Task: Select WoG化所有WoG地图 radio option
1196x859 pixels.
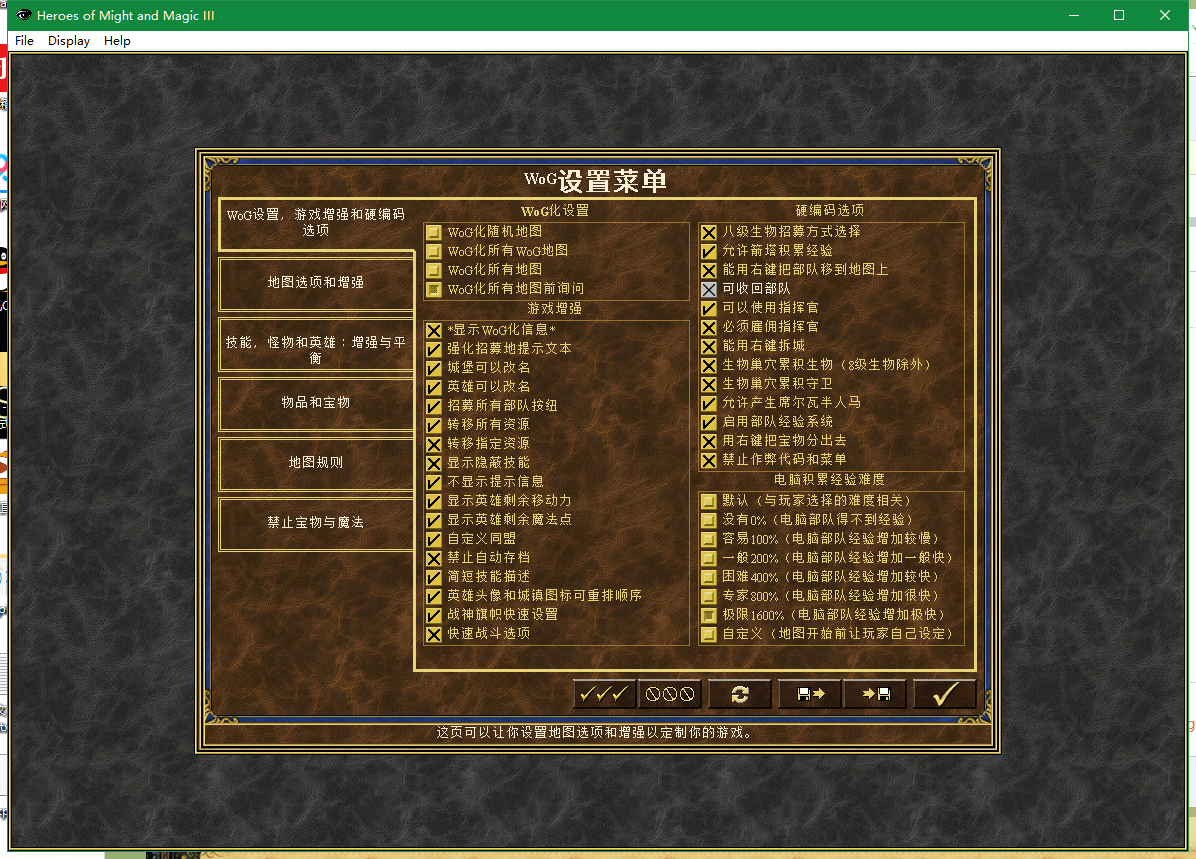Action: 434,251
